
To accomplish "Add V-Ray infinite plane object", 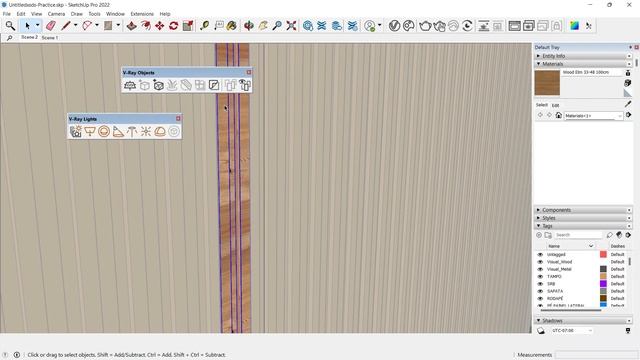I will click(130, 85).
